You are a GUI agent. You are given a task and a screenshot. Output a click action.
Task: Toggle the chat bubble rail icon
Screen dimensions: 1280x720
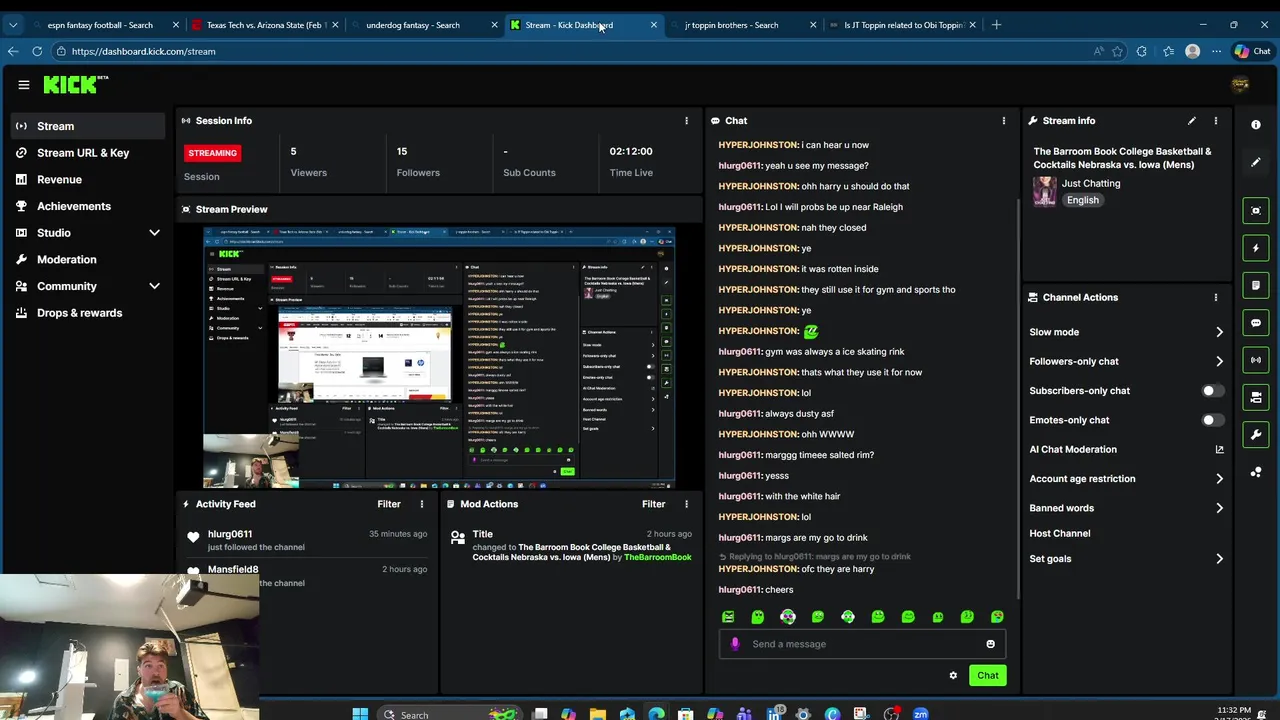point(1256,322)
